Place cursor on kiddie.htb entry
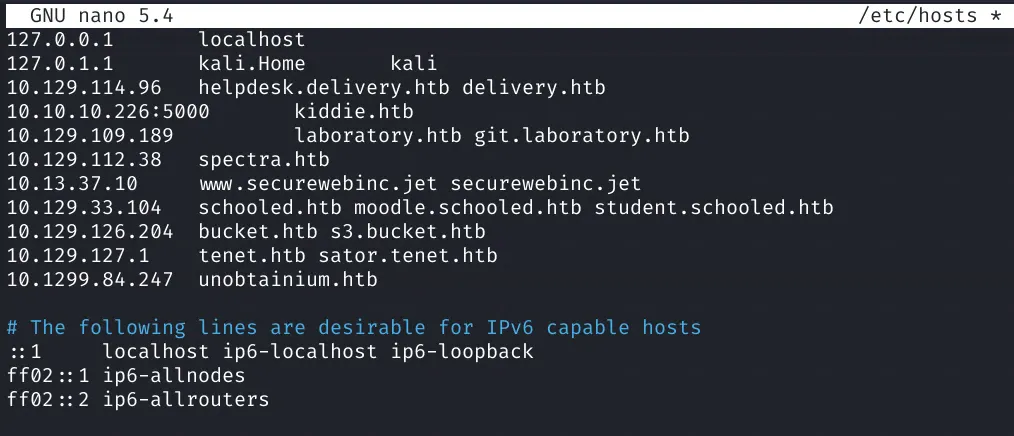This screenshot has width=1014, height=436. [x=354, y=112]
